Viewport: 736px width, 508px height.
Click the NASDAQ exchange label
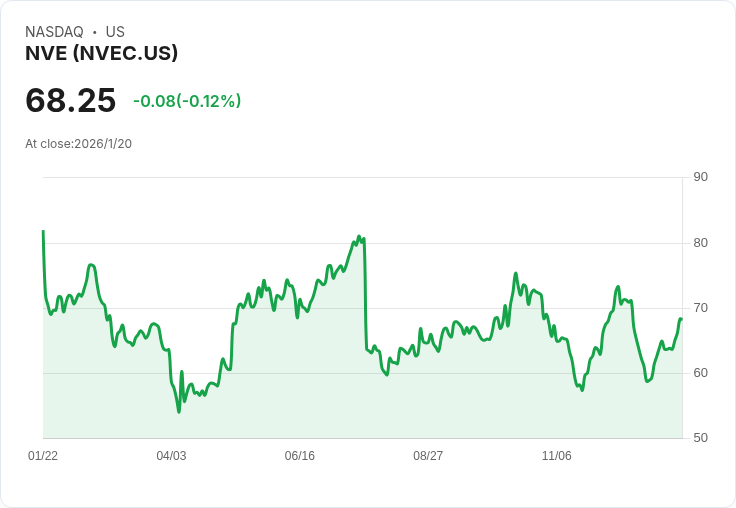tap(54, 32)
